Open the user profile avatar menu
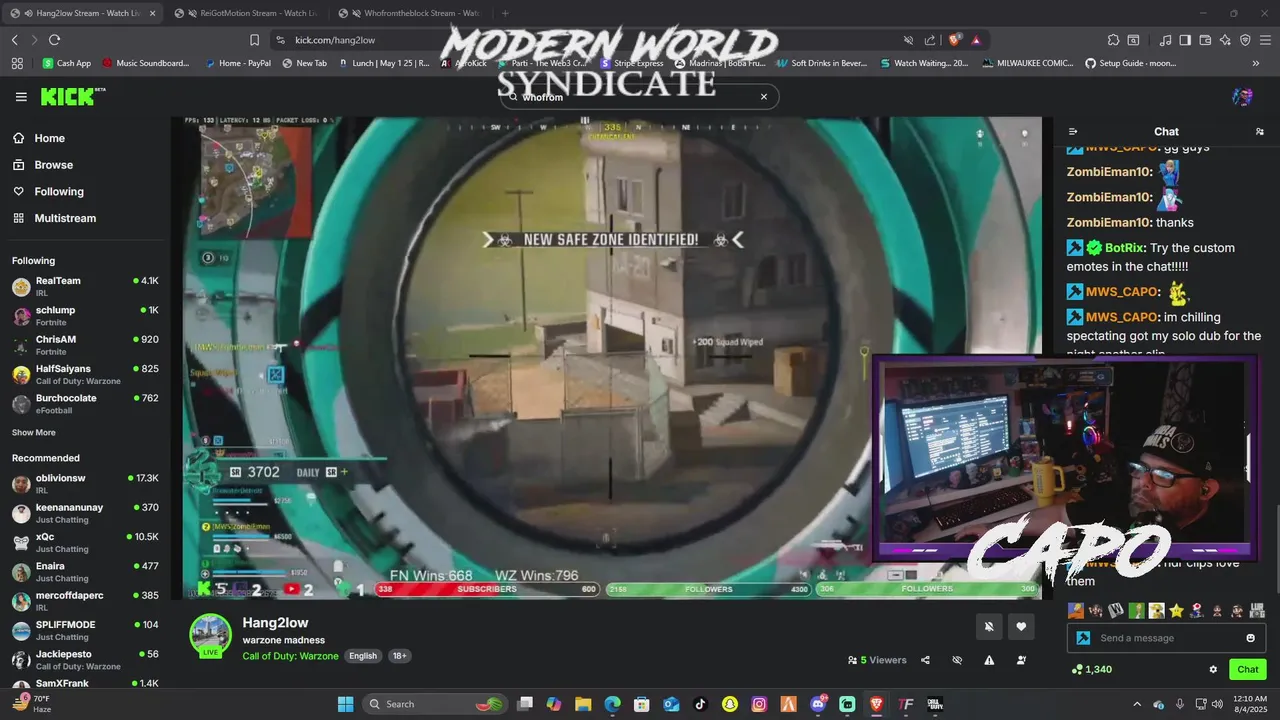Viewport: 1280px width, 720px height. pos(1242,97)
